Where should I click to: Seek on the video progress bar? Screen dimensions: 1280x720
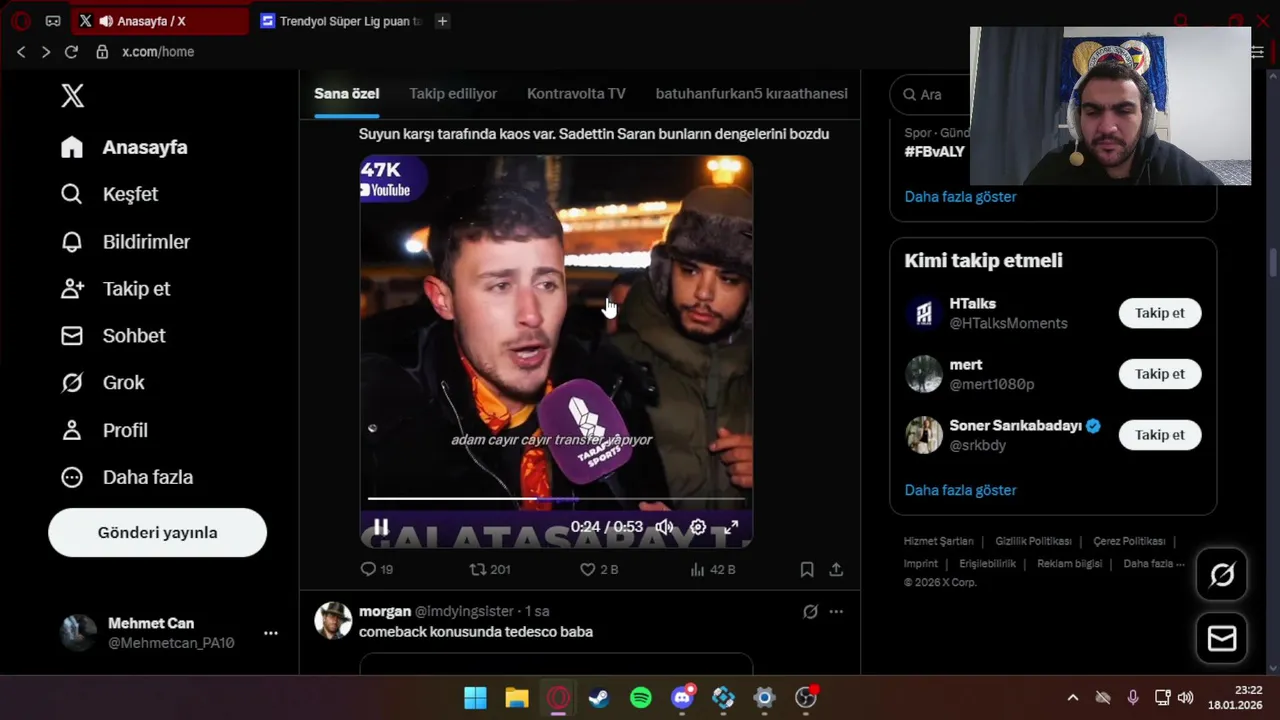pyautogui.click(x=556, y=498)
